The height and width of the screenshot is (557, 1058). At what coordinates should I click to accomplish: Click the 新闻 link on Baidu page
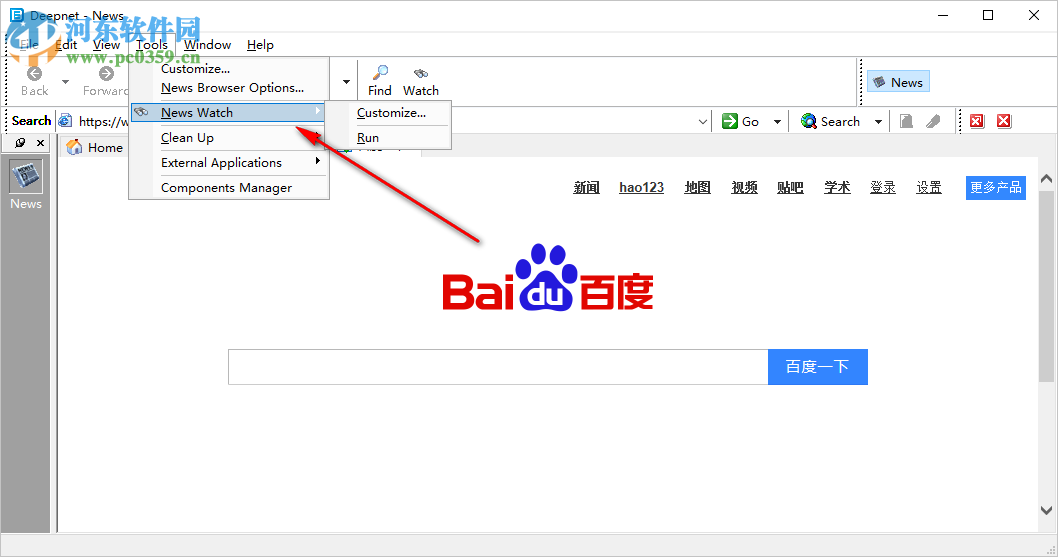pos(586,187)
